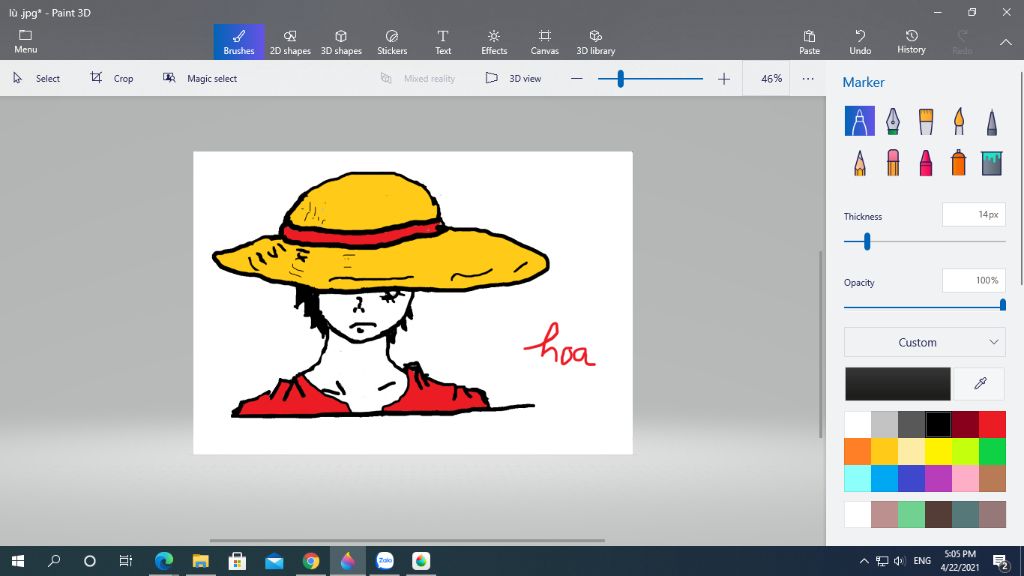Image resolution: width=1024 pixels, height=576 pixels.
Task: Choose the dark gray color swatch
Action: tap(912, 424)
